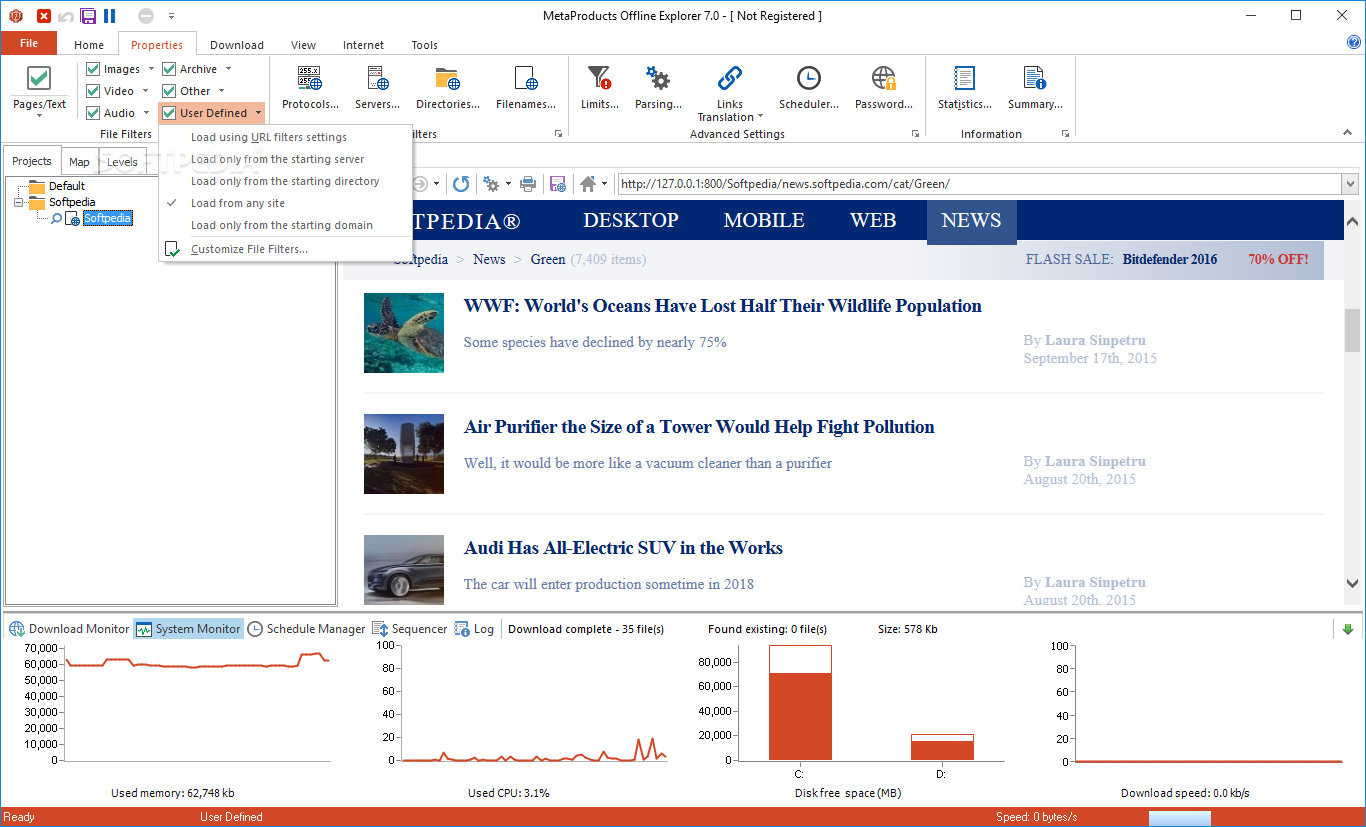Open Customize File Filters
Screen dimensions: 1366x827
(x=285, y=249)
